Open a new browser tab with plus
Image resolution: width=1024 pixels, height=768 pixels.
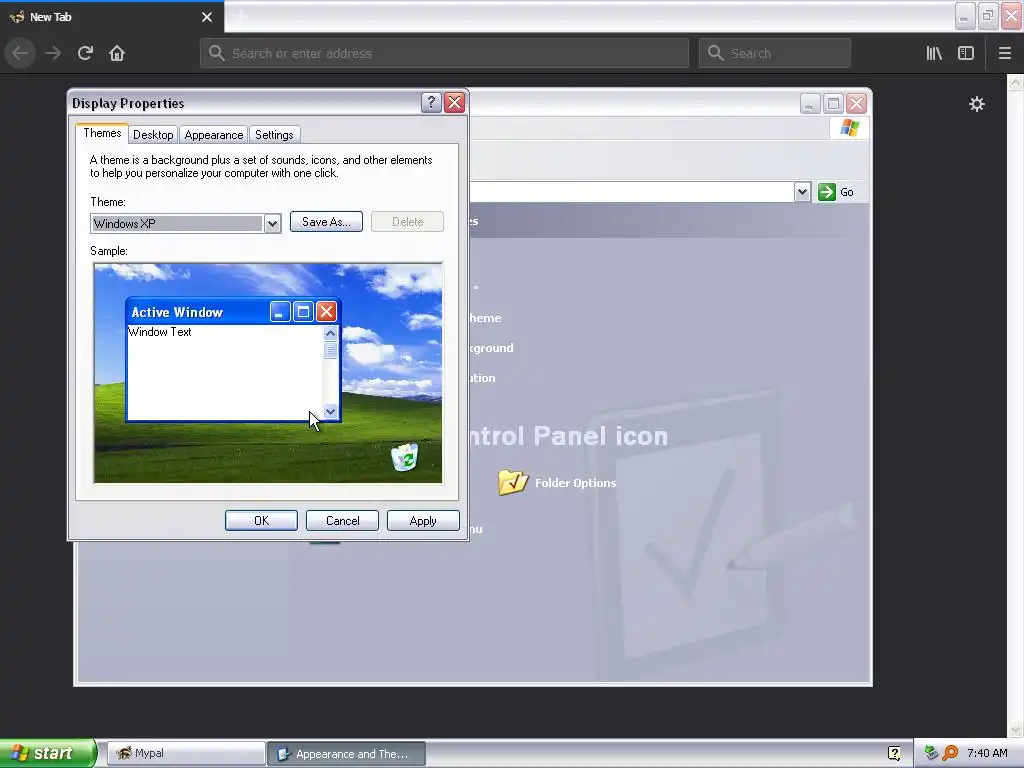coord(241,16)
